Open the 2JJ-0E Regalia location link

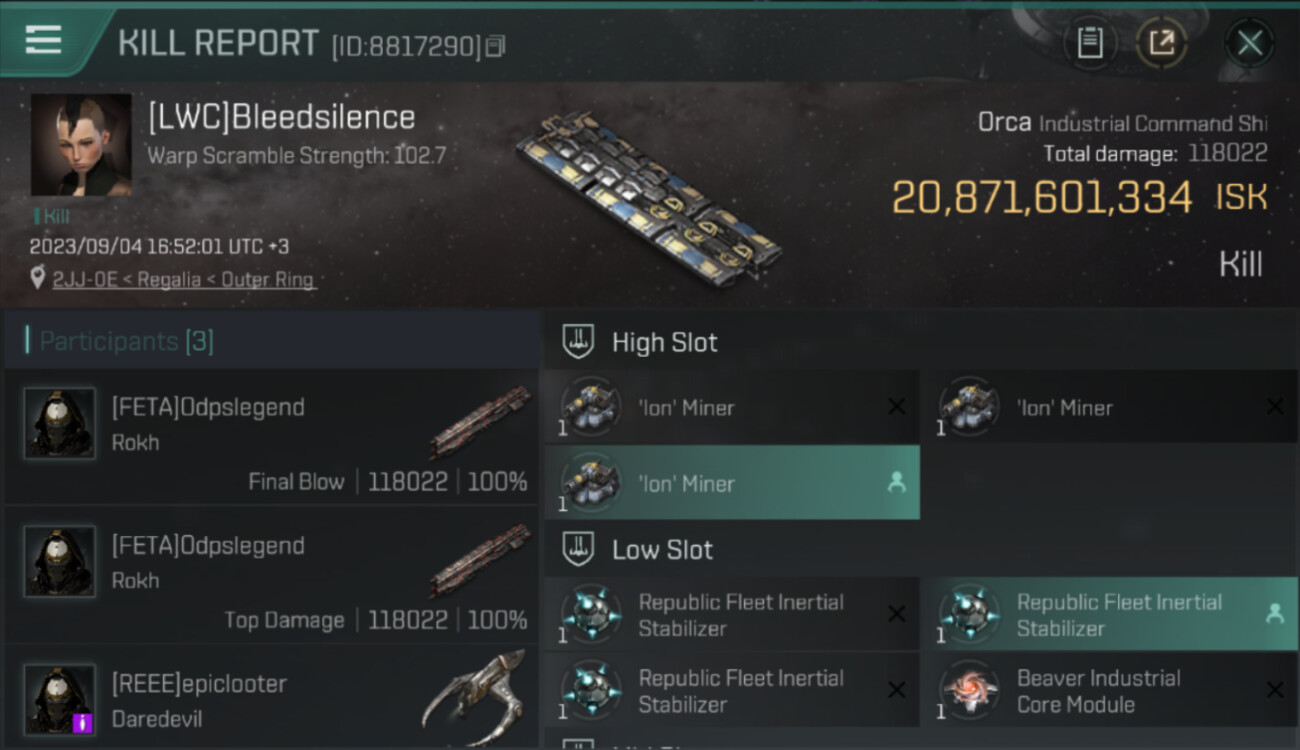(x=183, y=280)
